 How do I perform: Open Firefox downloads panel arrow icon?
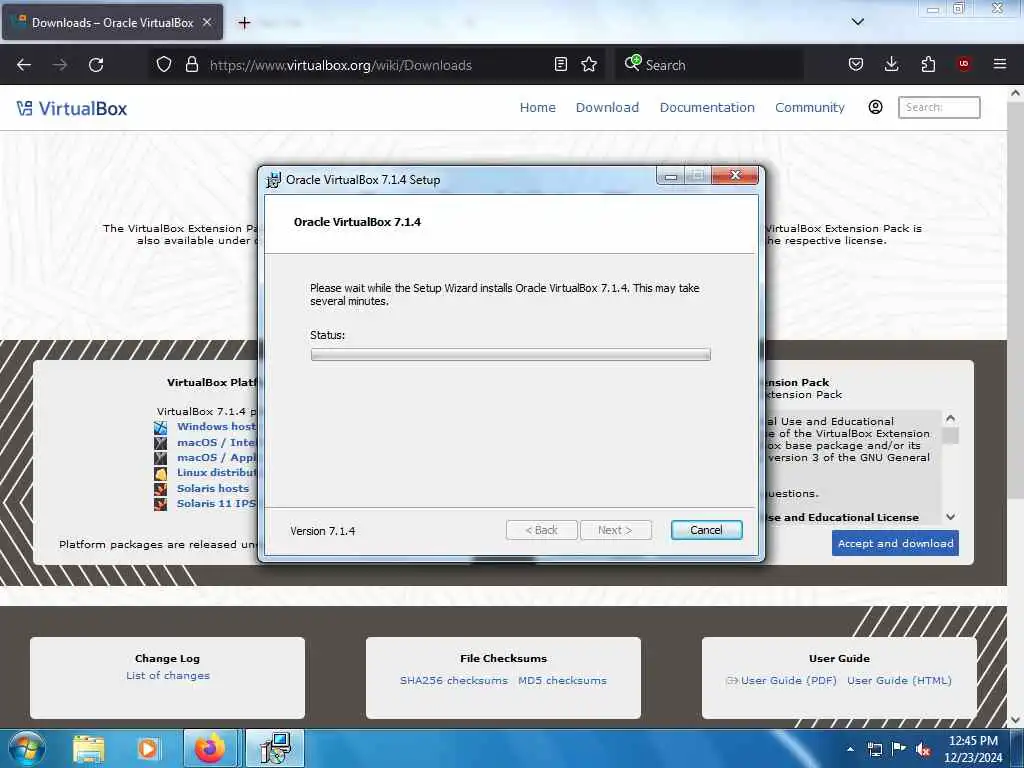click(891, 65)
